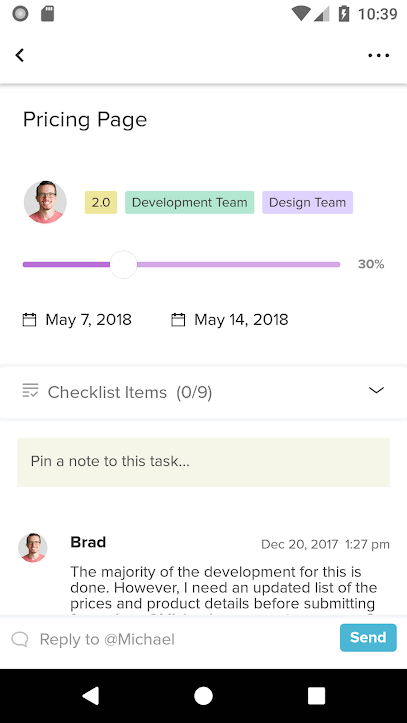
Task: Tap the due date calendar icon
Action: point(178,320)
